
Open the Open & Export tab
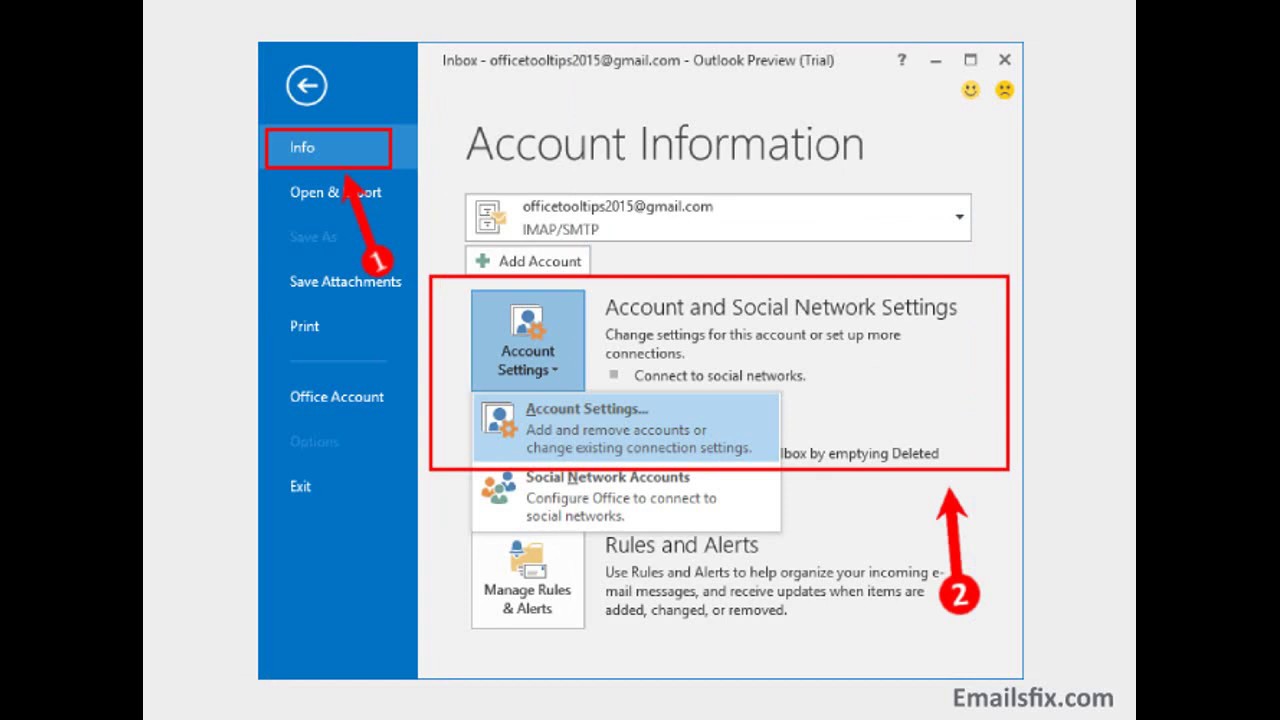pos(336,192)
